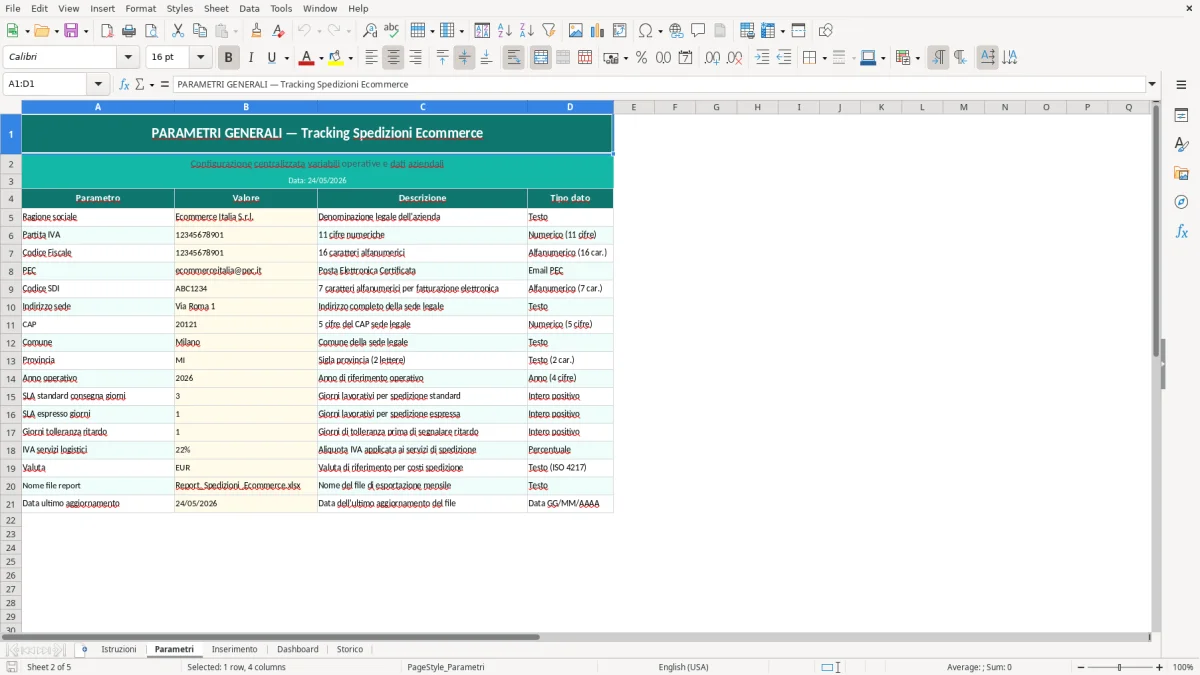Expand the Name Box dropdown arrow
Image resolution: width=1200 pixels, height=675 pixels.
tap(98, 84)
